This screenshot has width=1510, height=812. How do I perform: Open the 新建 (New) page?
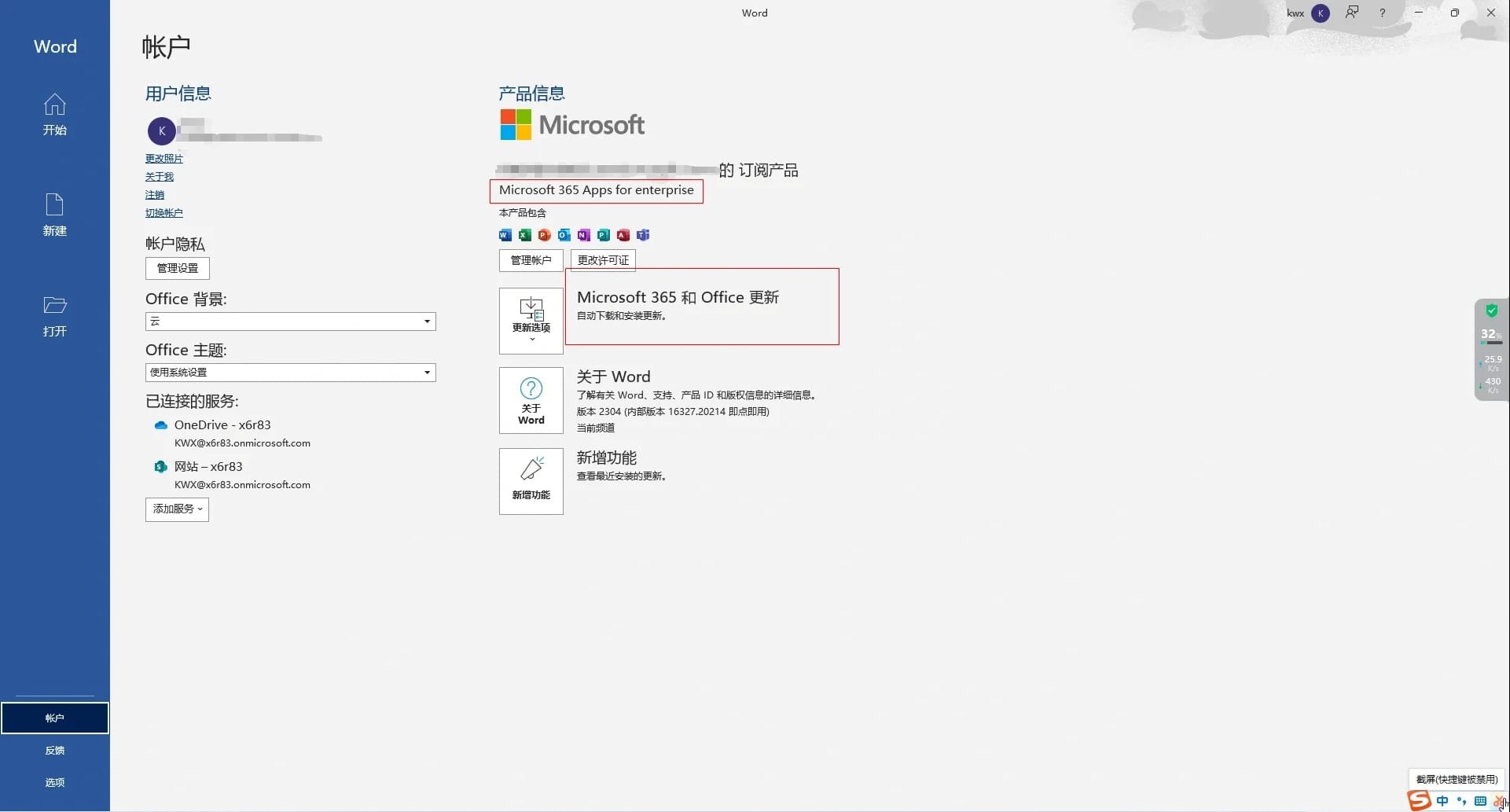(54, 215)
